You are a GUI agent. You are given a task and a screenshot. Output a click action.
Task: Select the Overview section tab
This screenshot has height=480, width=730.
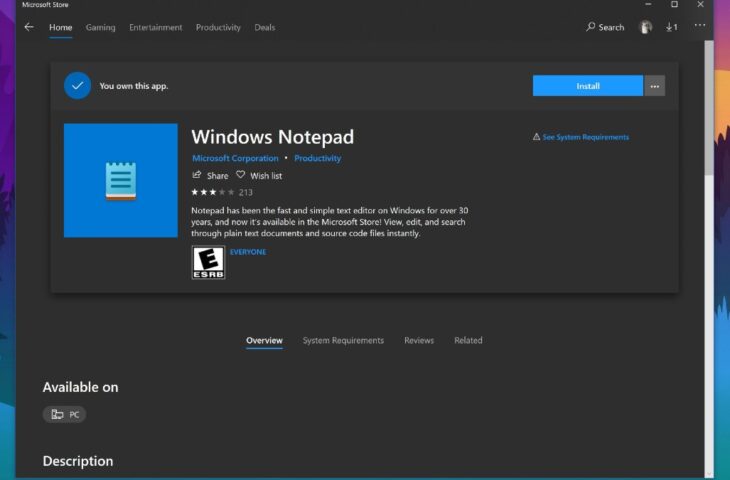(264, 340)
